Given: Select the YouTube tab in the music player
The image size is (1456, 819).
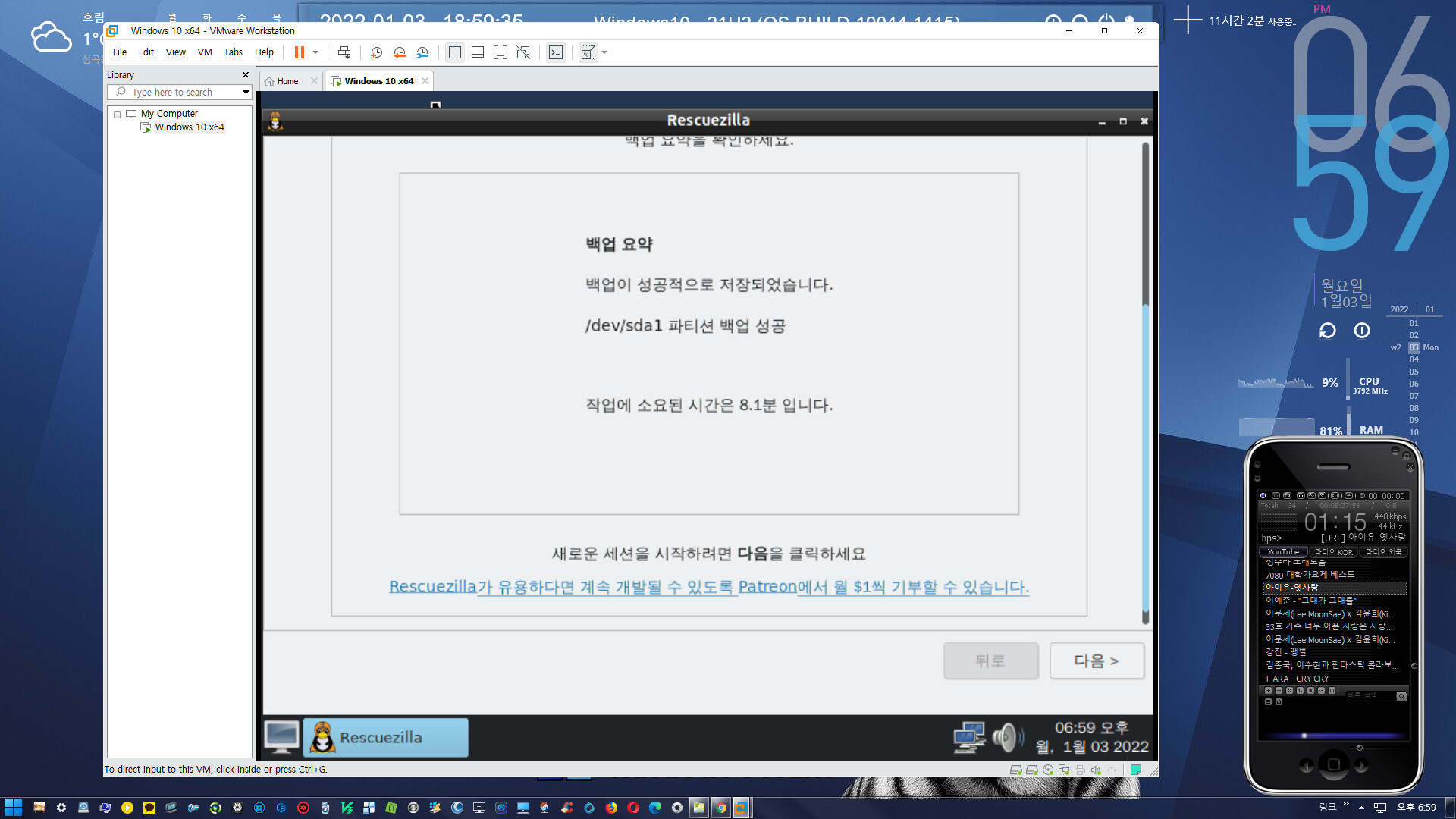Looking at the screenshot, I should (x=1283, y=552).
